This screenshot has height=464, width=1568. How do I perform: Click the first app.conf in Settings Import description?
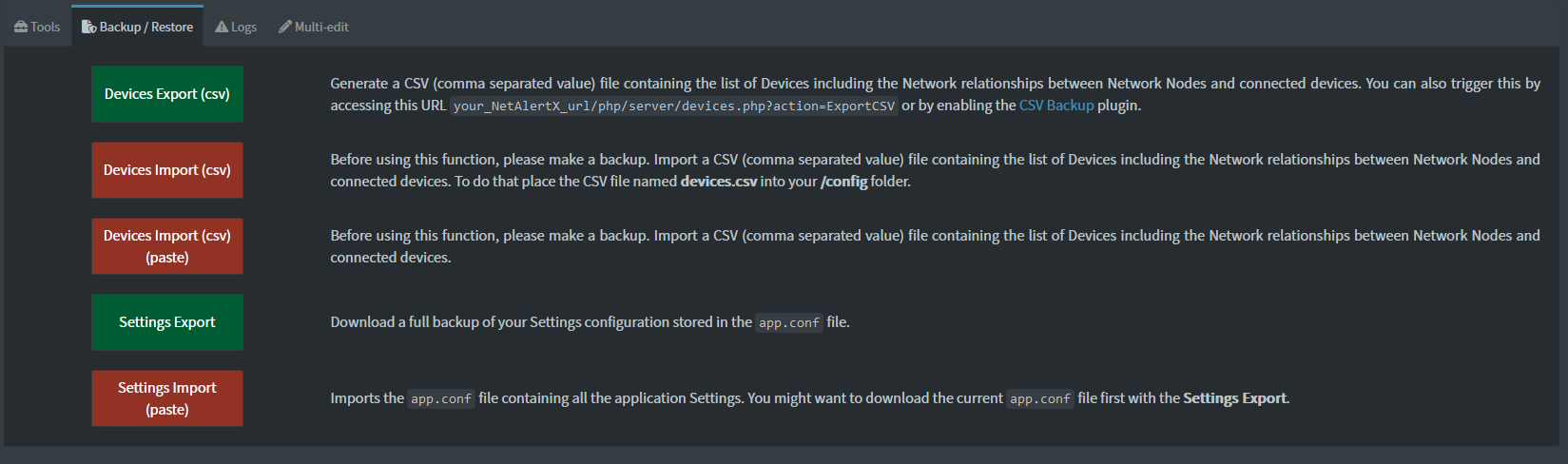[441, 399]
